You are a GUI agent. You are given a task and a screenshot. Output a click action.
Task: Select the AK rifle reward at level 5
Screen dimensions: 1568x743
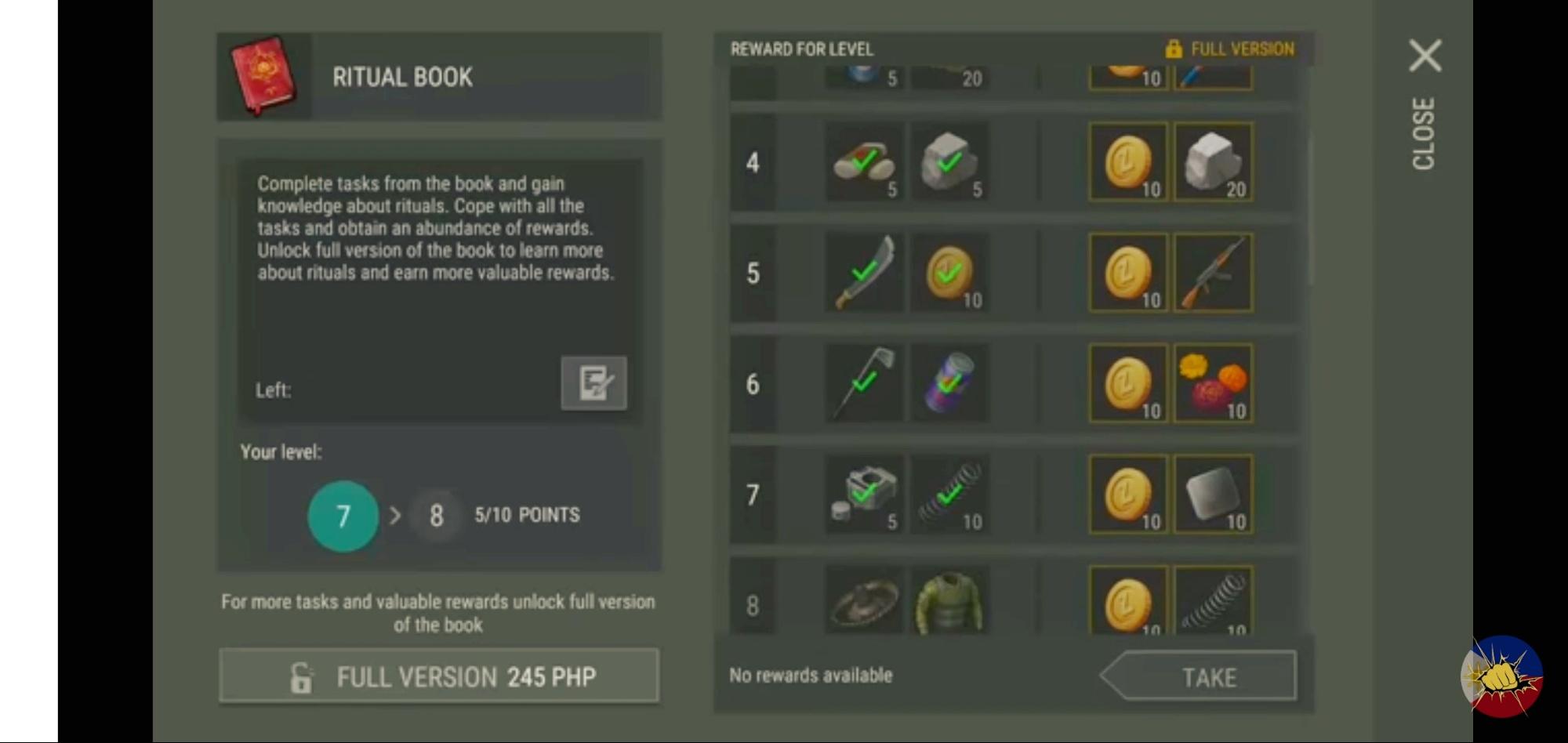pyautogui.click(x=1213, y=273)
